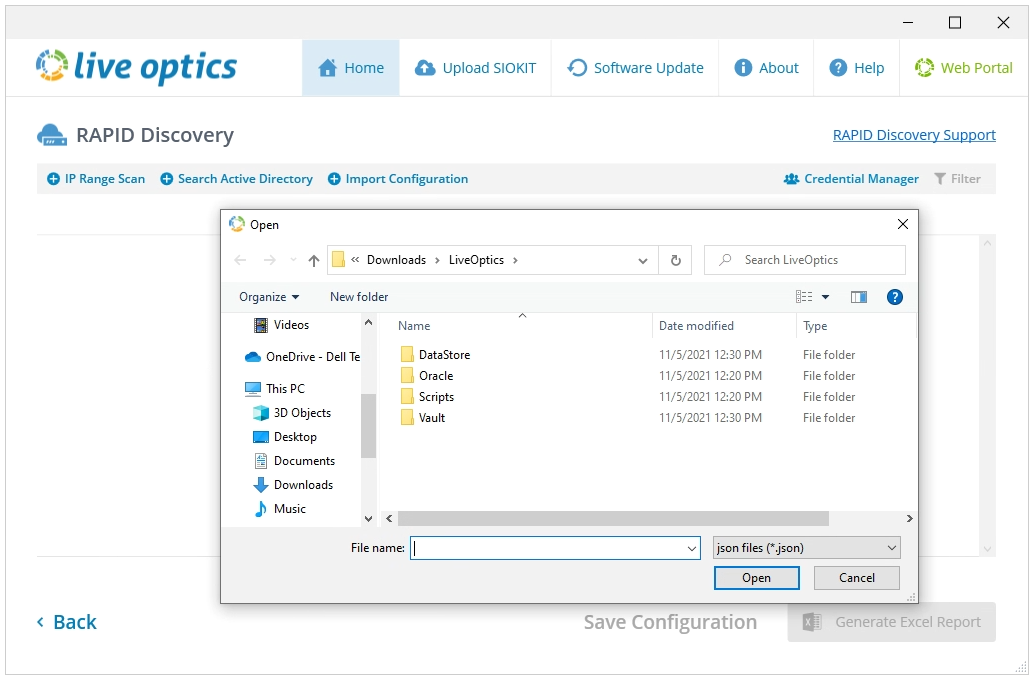Click Downloads in the address path
This screenshot has height=682, width=1032.
[x=396, y=260]
